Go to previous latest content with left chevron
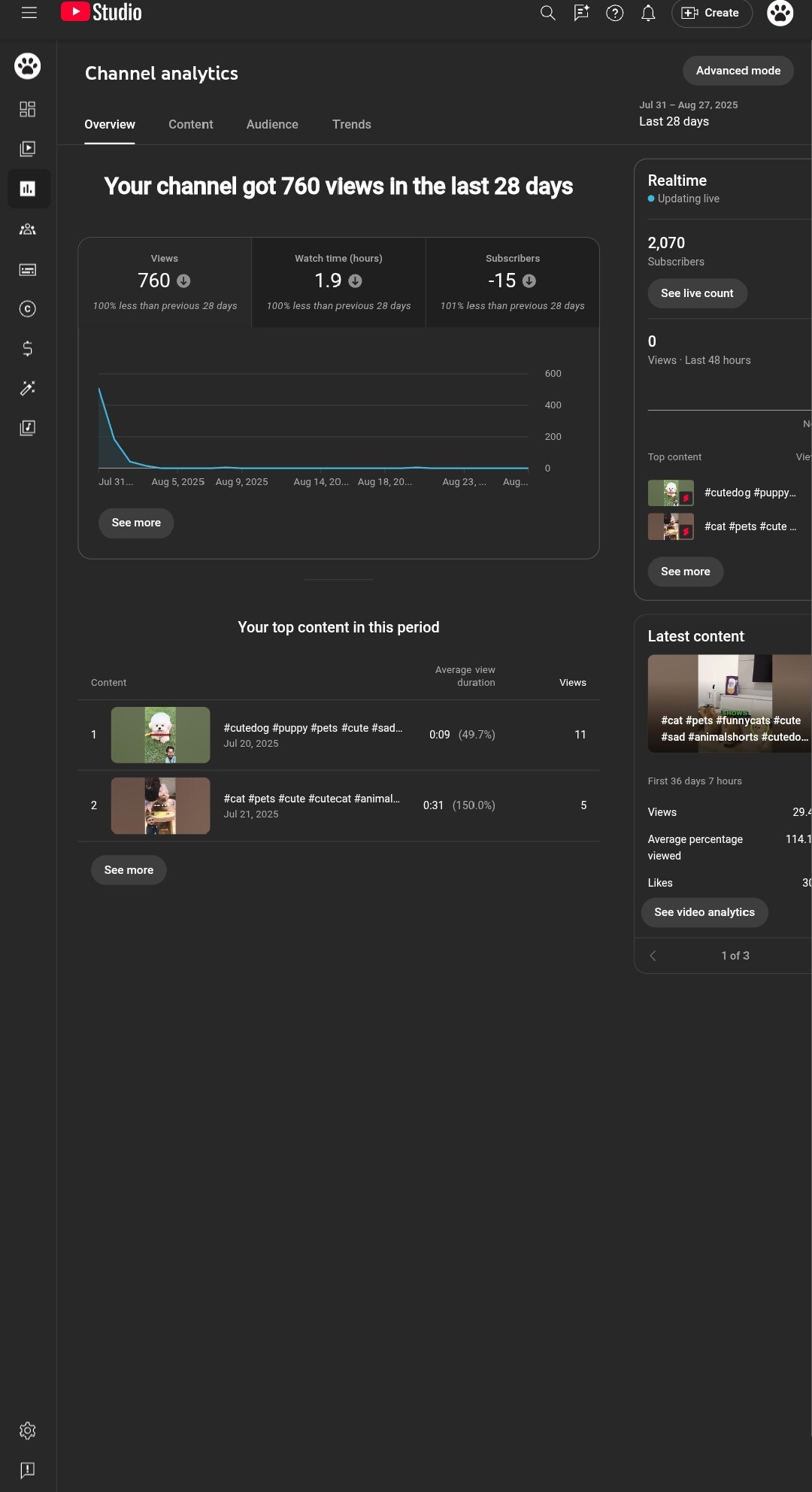Screen dimensions: 812x1492 (653, 956)
